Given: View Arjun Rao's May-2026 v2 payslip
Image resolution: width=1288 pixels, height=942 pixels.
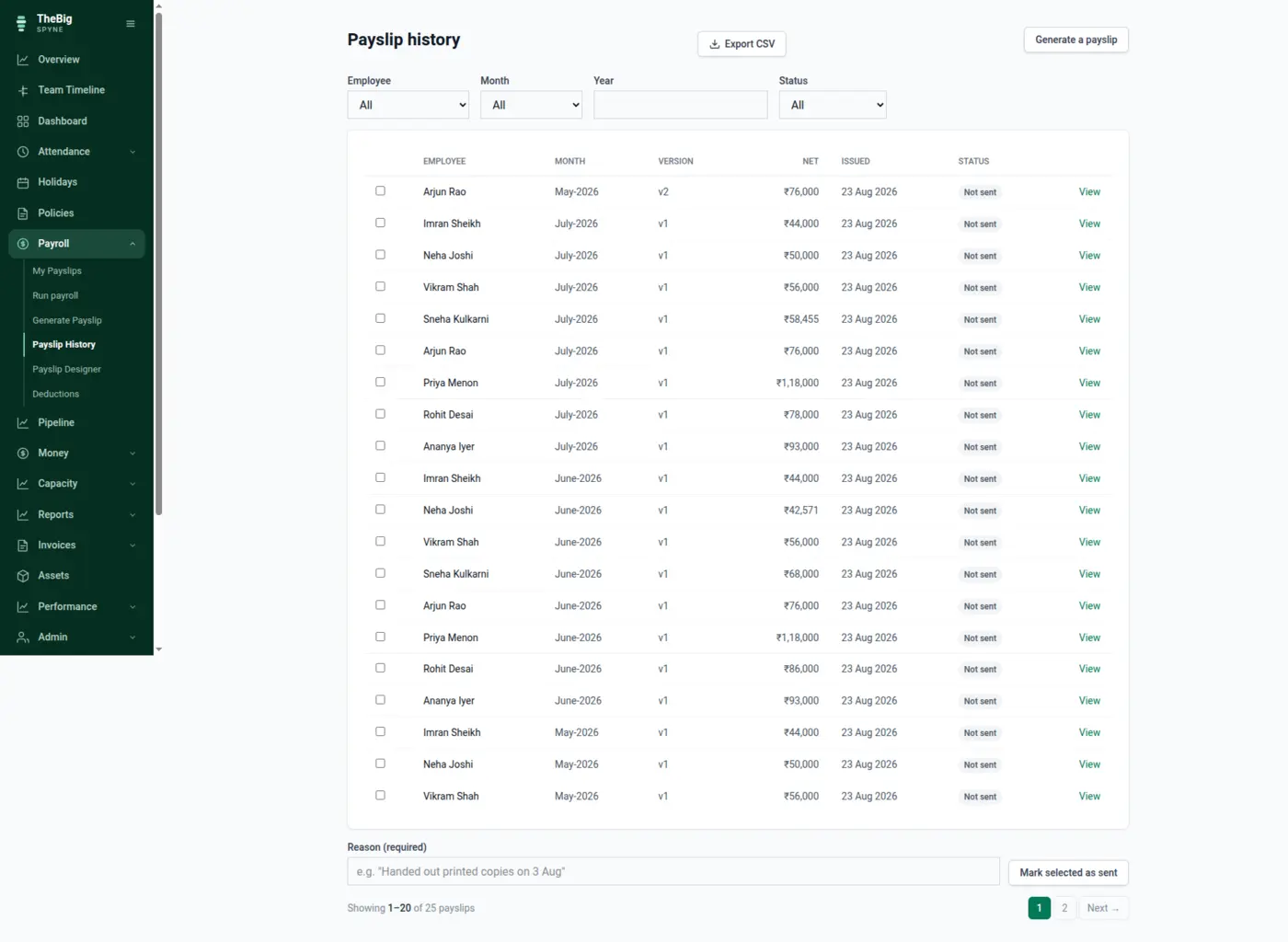Looking at the screenshot, I should 1089,192.
